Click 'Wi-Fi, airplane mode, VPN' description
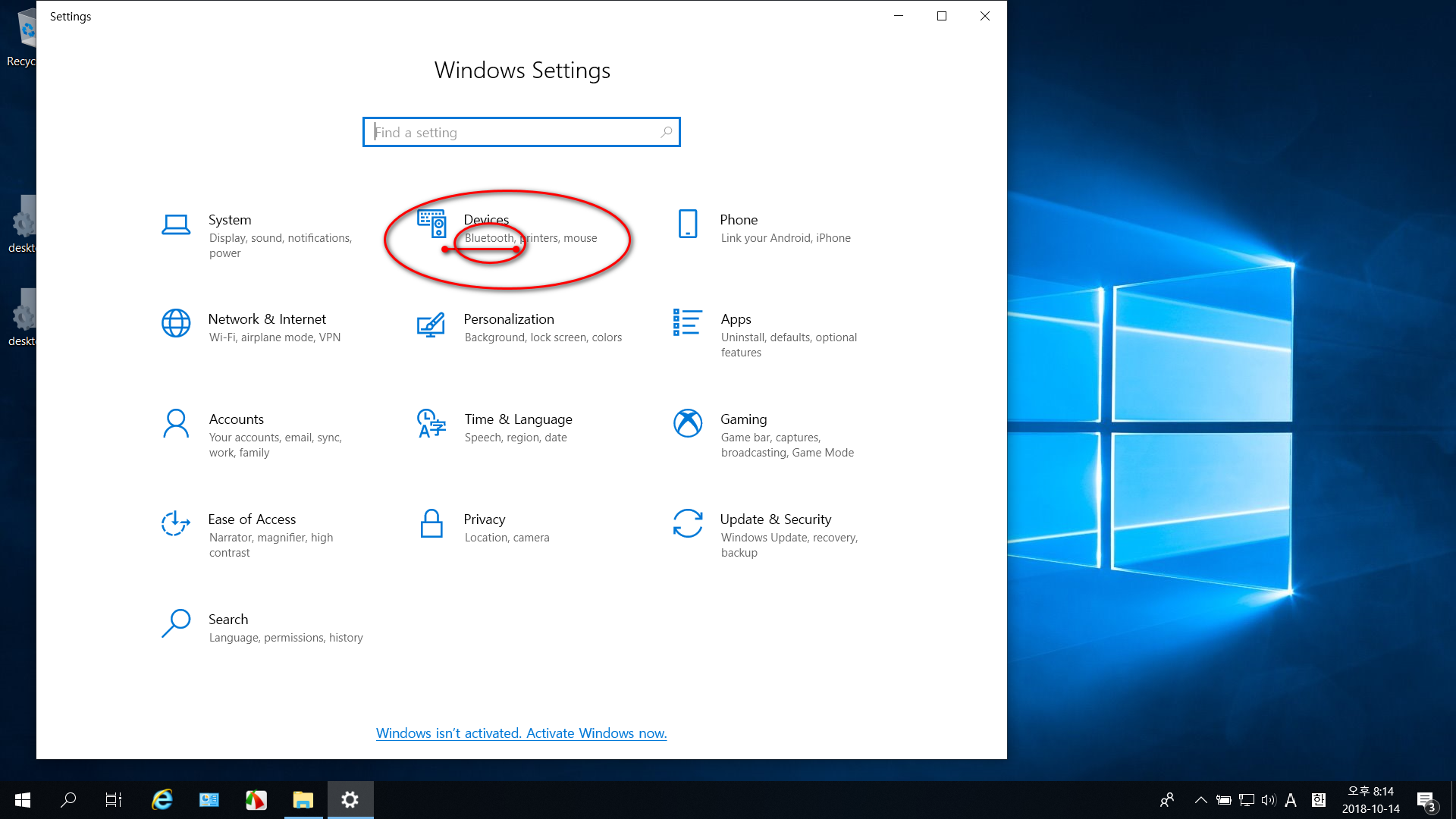The height and width of the screenshot is (819, 1456). point(275,337)
